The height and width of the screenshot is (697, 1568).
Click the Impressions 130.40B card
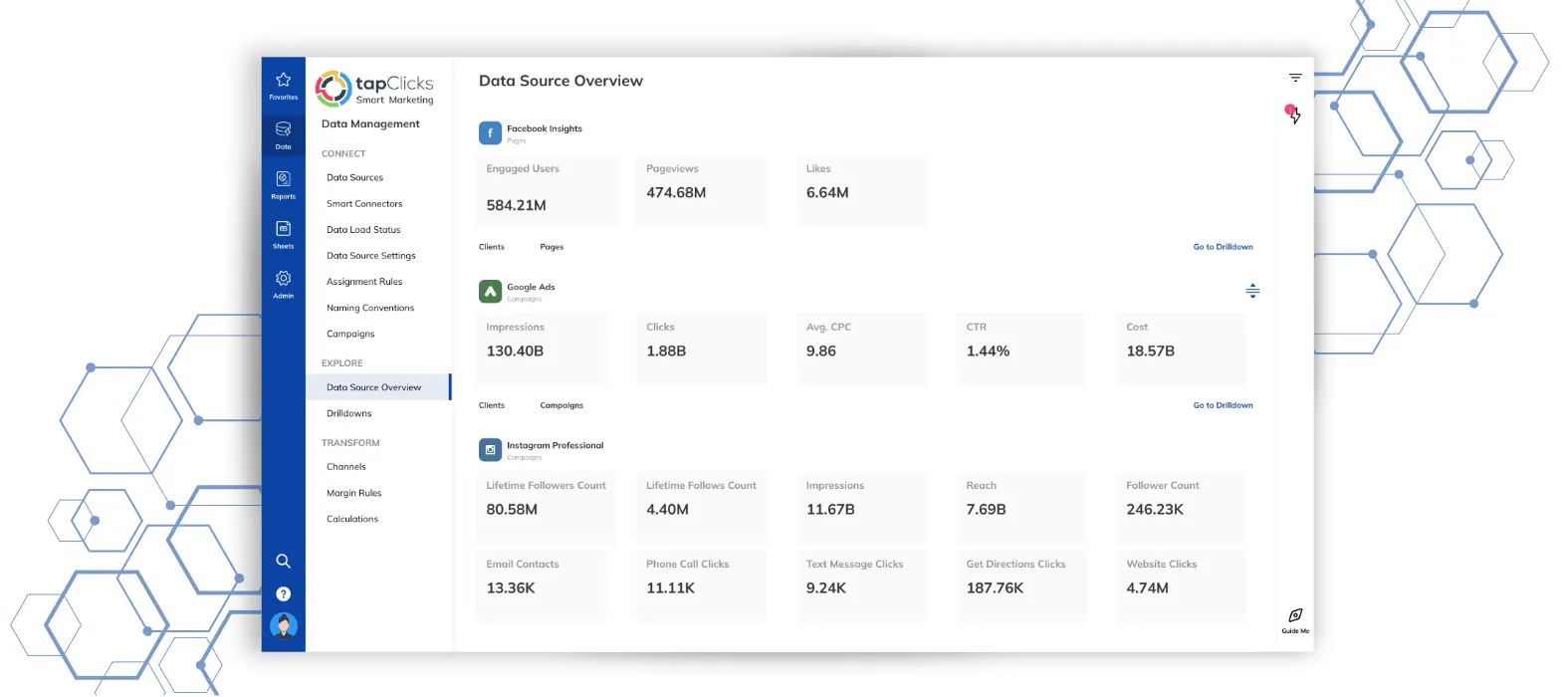click(542, 348)
